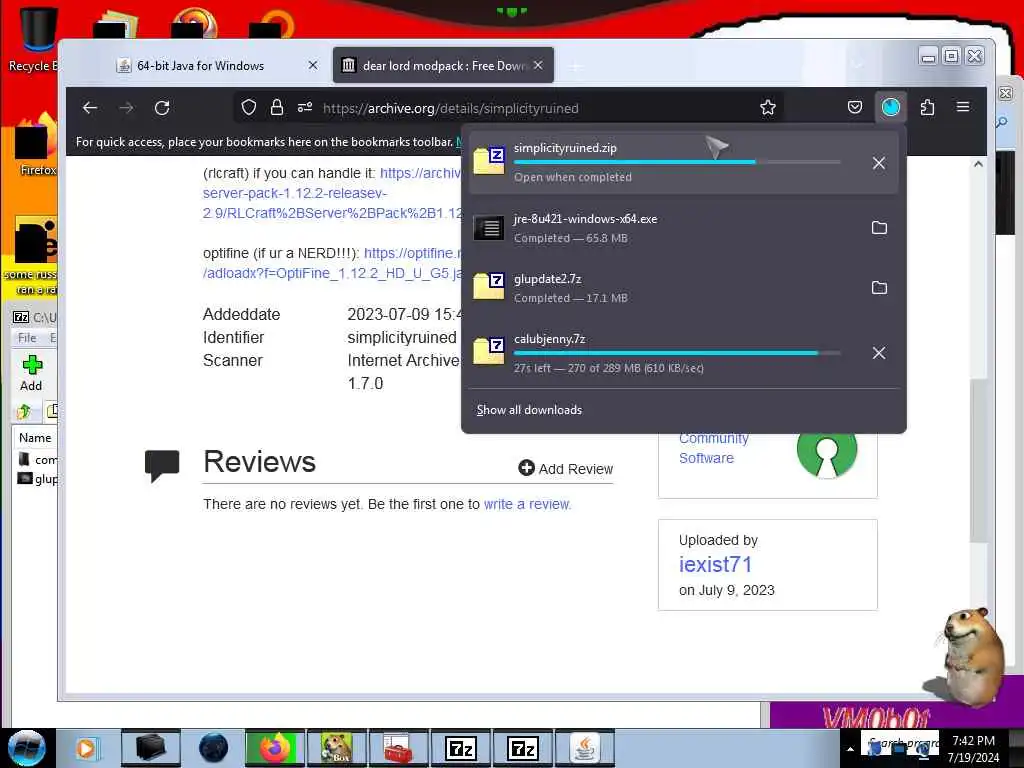Show glupdate2.7z in its folder
The image size is (1024, 768).
pos(879,288)
